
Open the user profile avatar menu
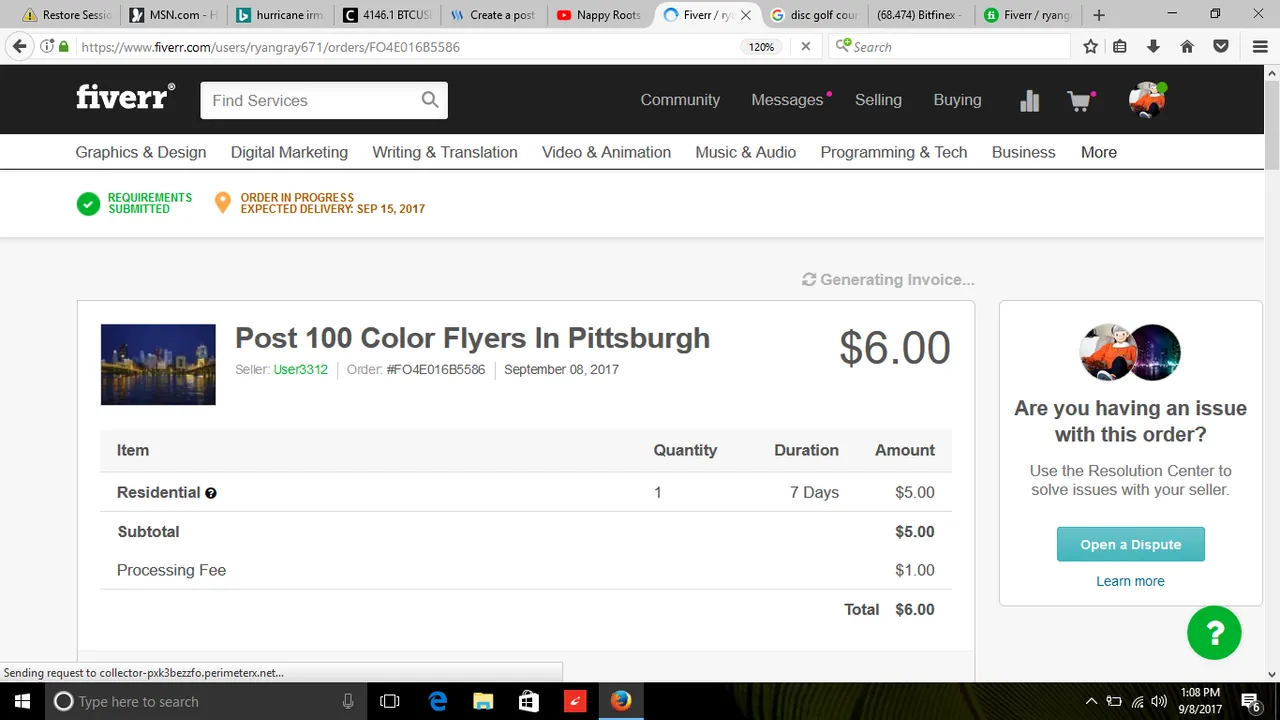[x=1146, y=100]
